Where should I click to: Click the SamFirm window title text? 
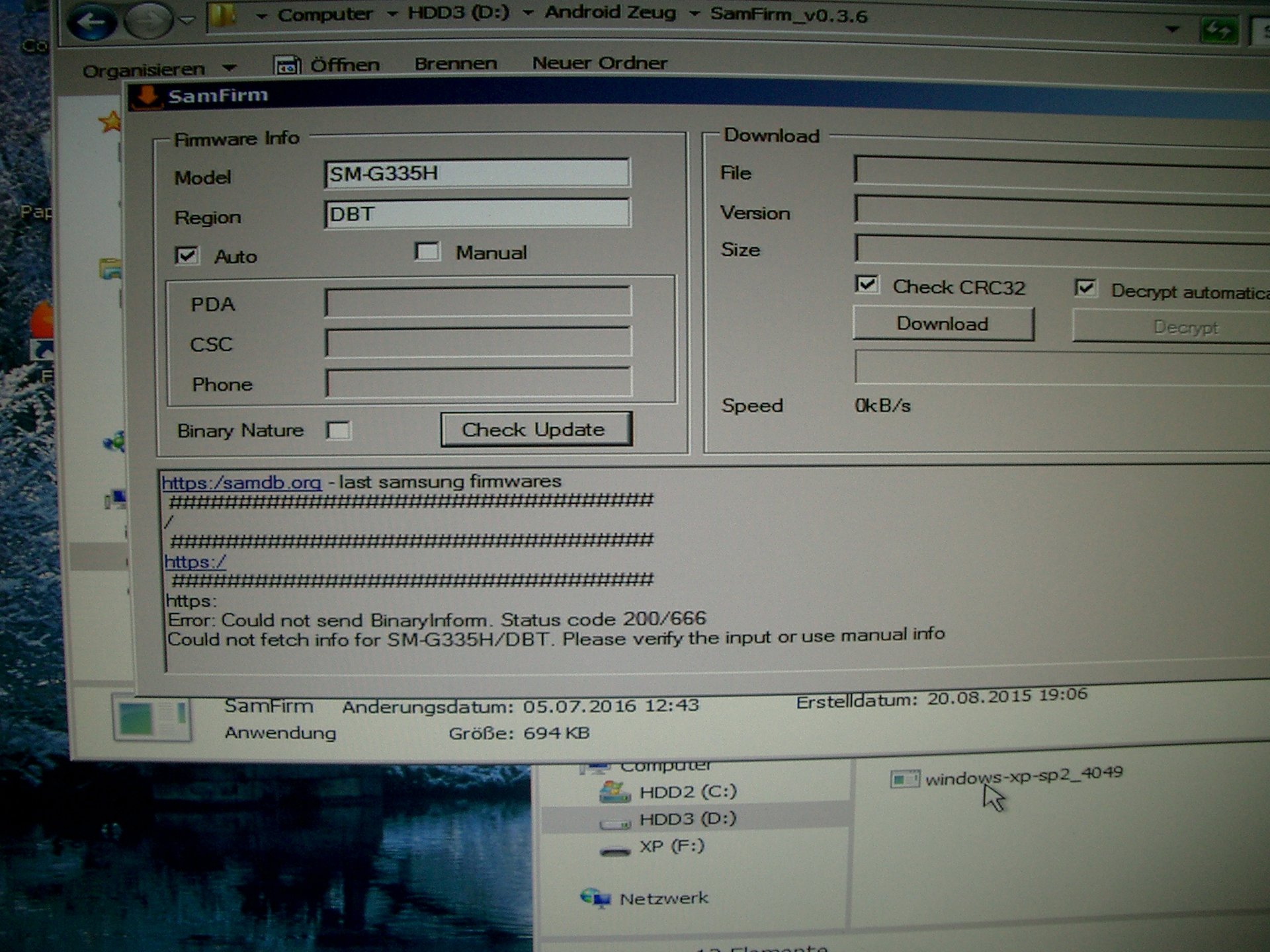(218, 97)
